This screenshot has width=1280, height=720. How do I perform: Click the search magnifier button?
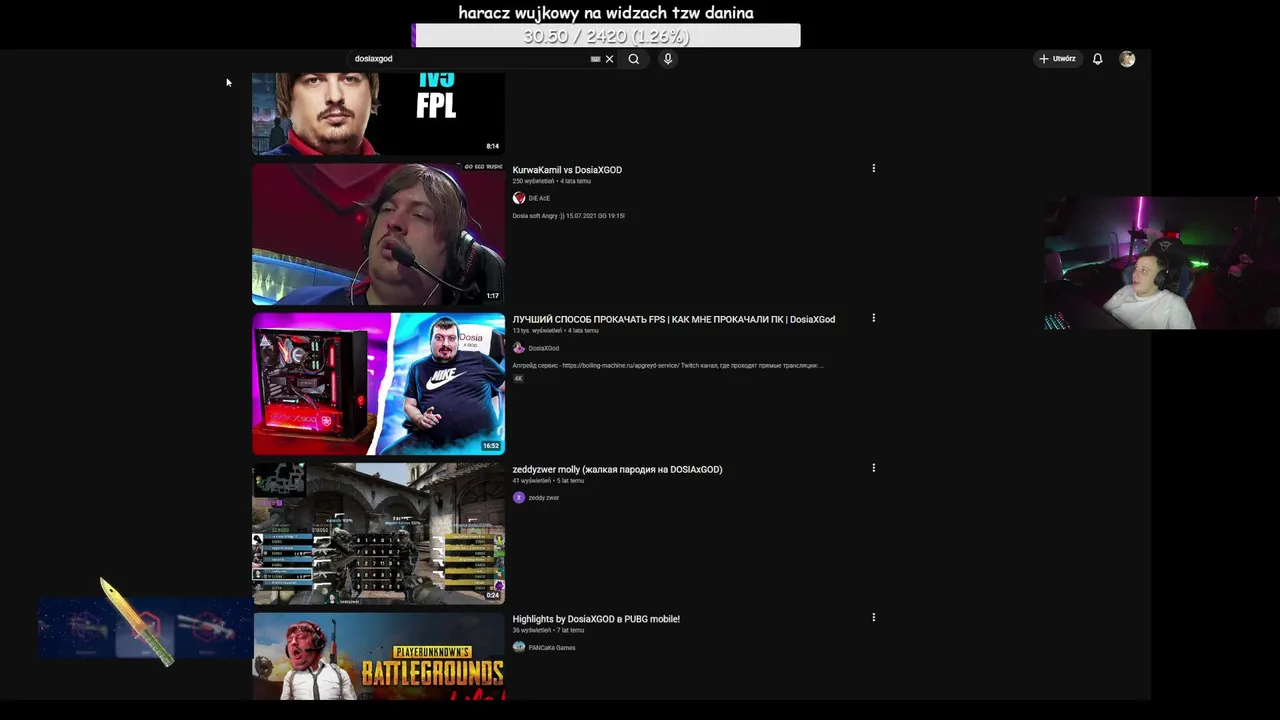[x=634, y=59]
